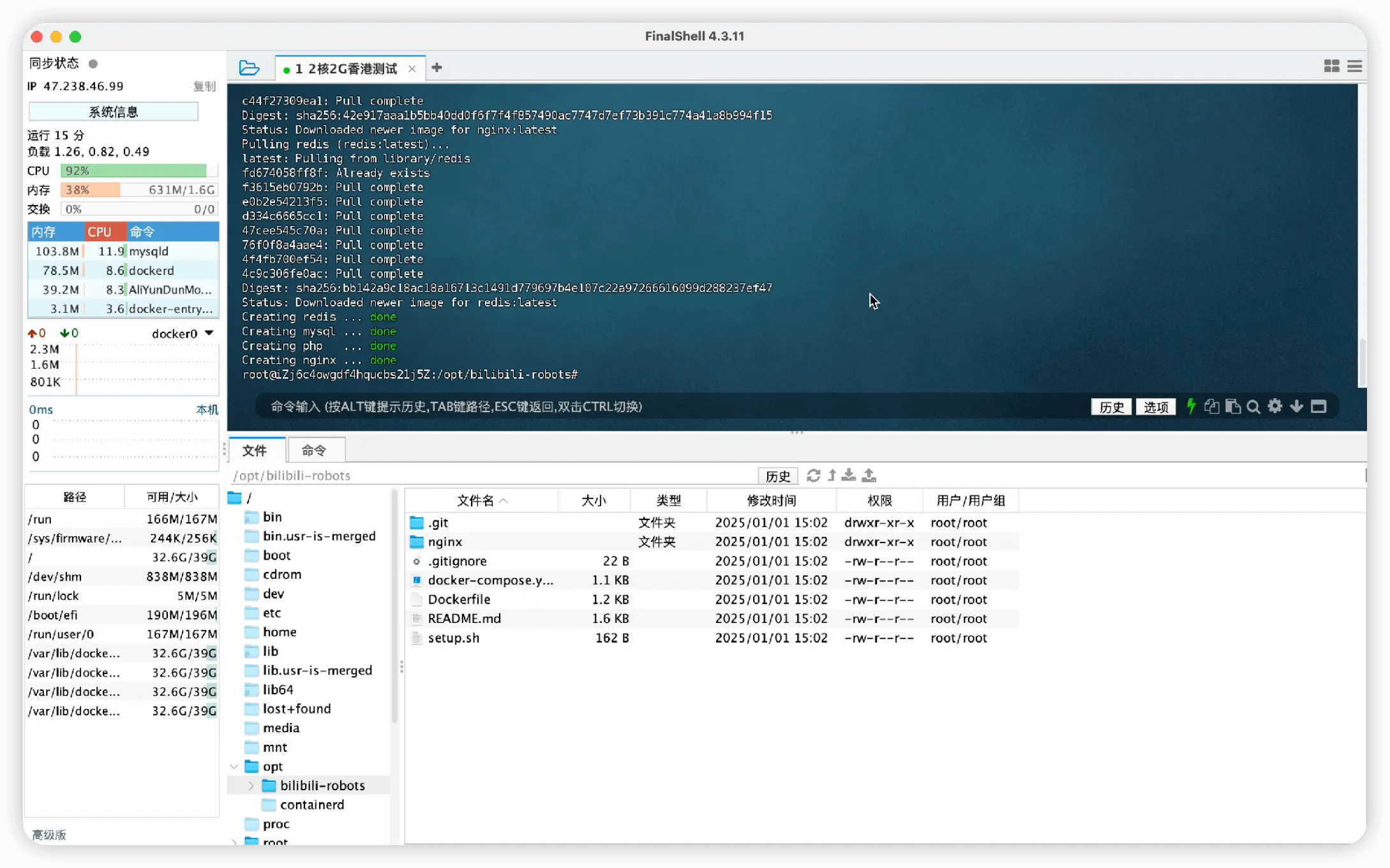Select the Dockerfile row

click(712, 599)
